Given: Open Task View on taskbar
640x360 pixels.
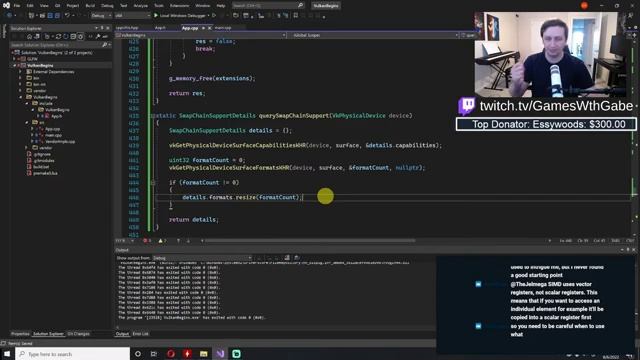Looking at the screenshot, I should [153, 354].
